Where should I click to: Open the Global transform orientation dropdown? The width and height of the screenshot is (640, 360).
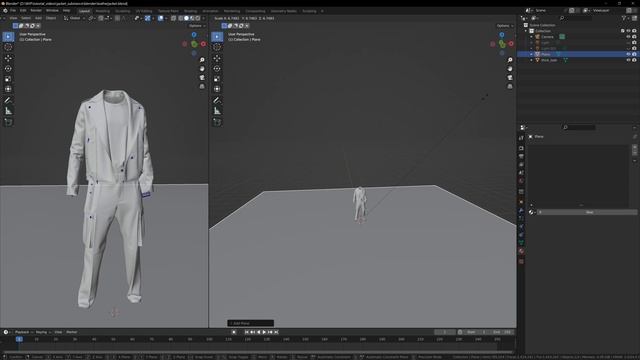pos(74,18)
